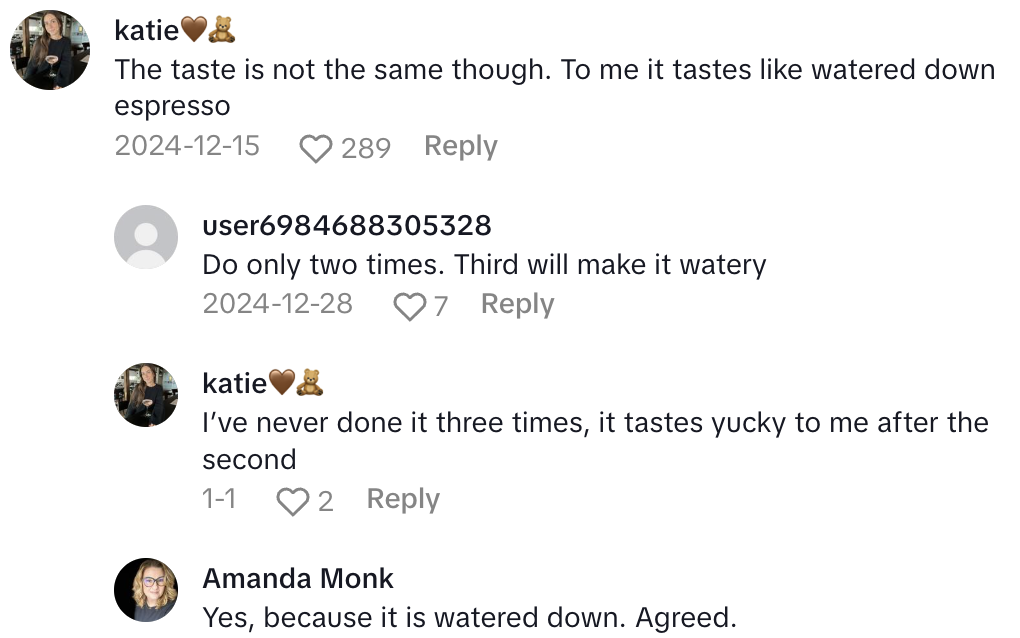Click the 2024-12-28 timestamp
1020x638 pixels.
[277, 304]
